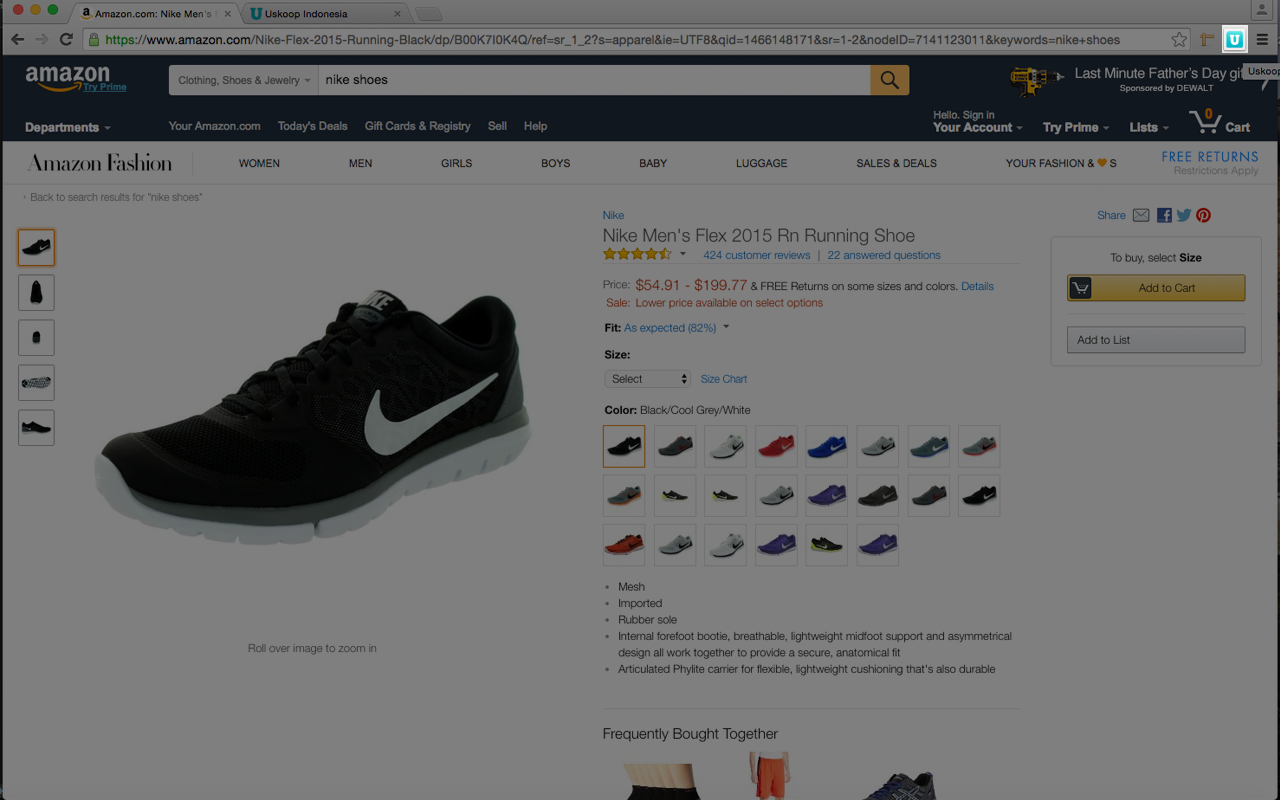Select the royal blue shoe color swatch
The height and width of the screenshot is (800, 1280).
point(827,446)
